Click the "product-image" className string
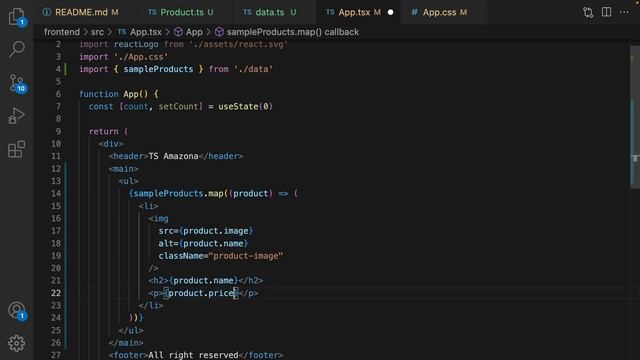640x360 pixels. [x=246, y=256]
